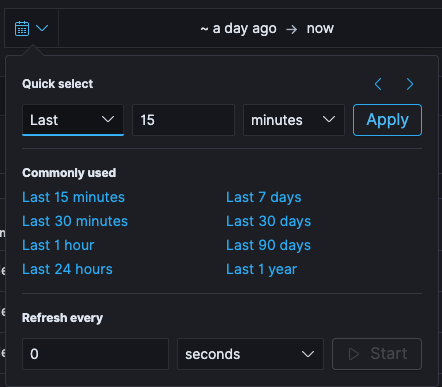
Task: Focus the refresh interval field showing 0
Action: (x=95, y=354)
